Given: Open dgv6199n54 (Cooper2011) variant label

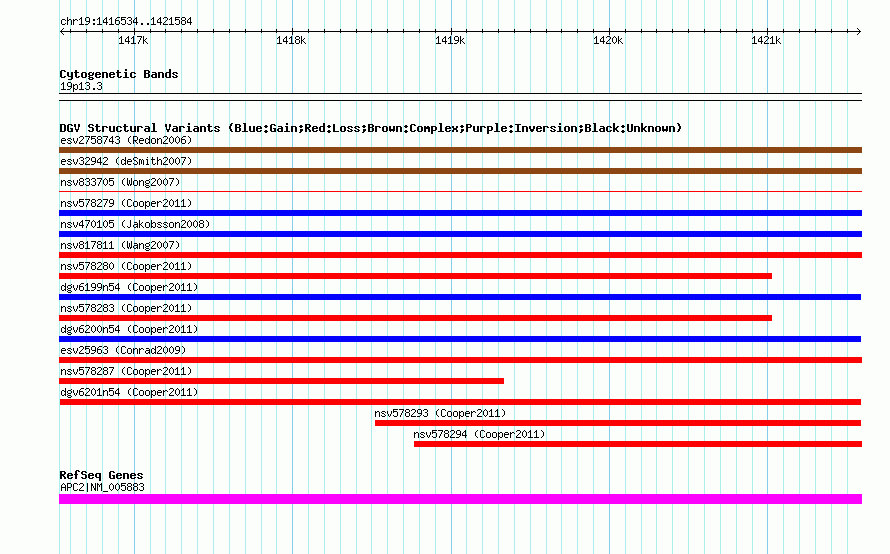Looking at the screenshot, I should pyautogui.click(x=129, y=287).
